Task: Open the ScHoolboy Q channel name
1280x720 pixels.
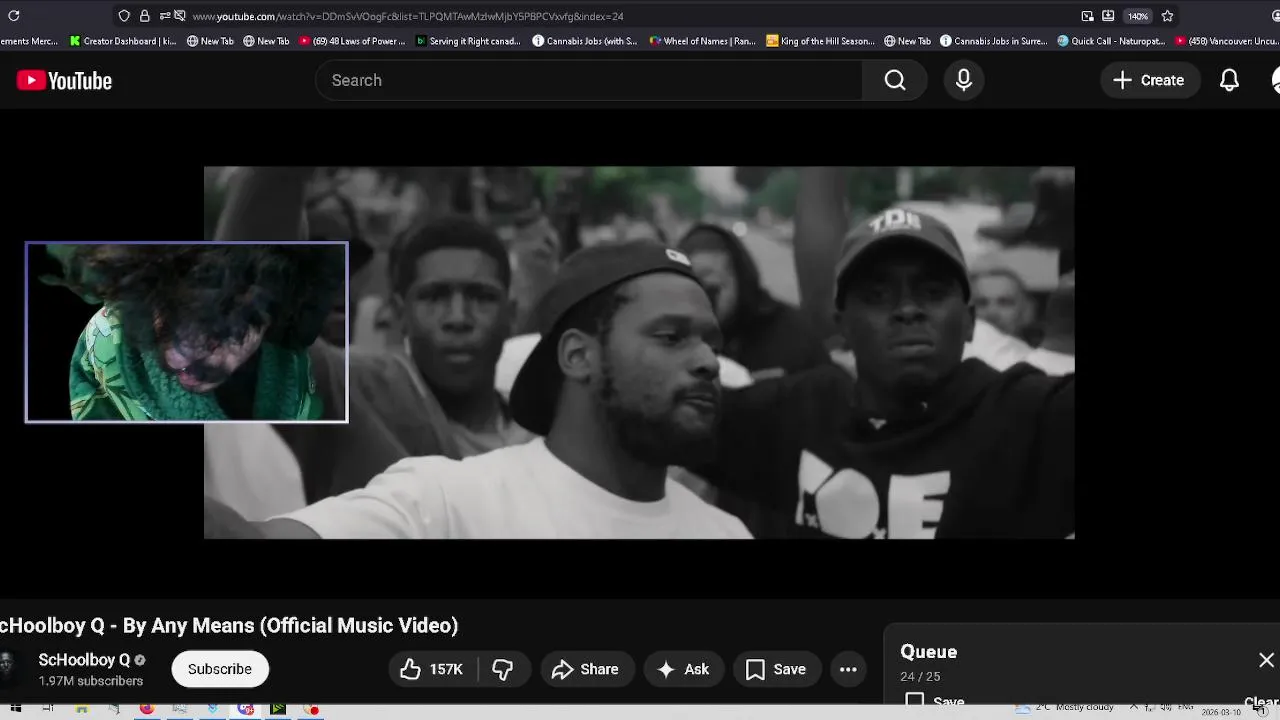Action: [84, 660]
